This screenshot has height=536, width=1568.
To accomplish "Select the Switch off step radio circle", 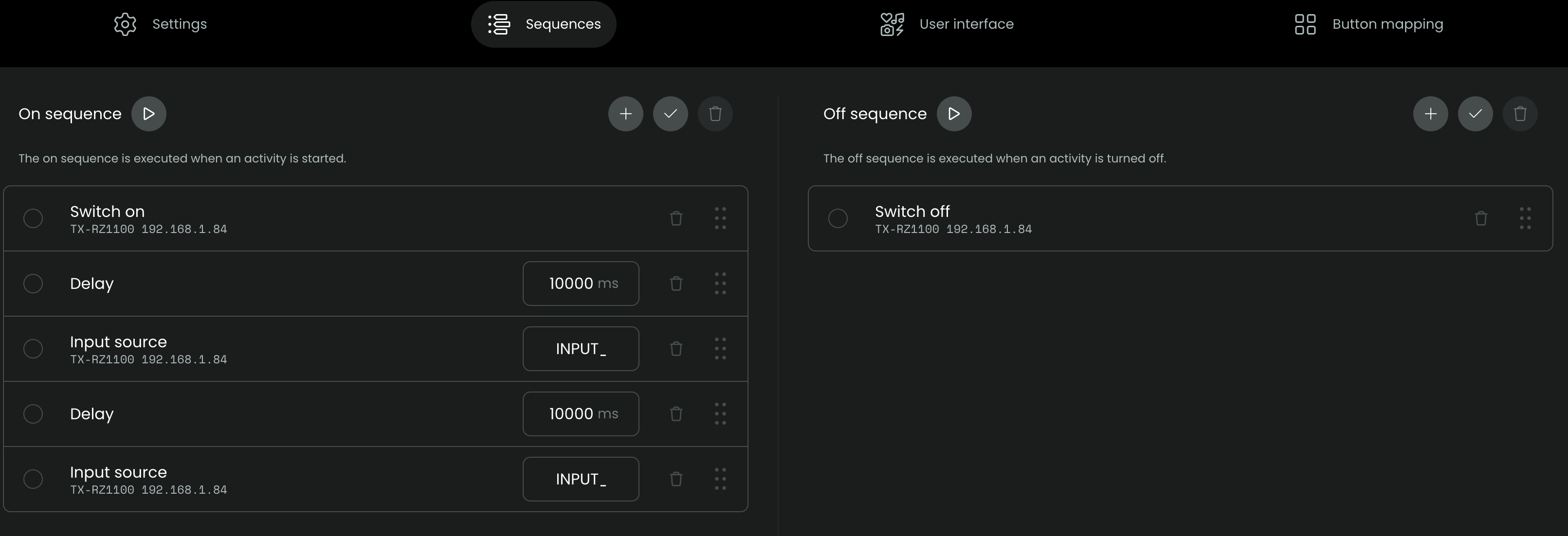I will [838, 218].
